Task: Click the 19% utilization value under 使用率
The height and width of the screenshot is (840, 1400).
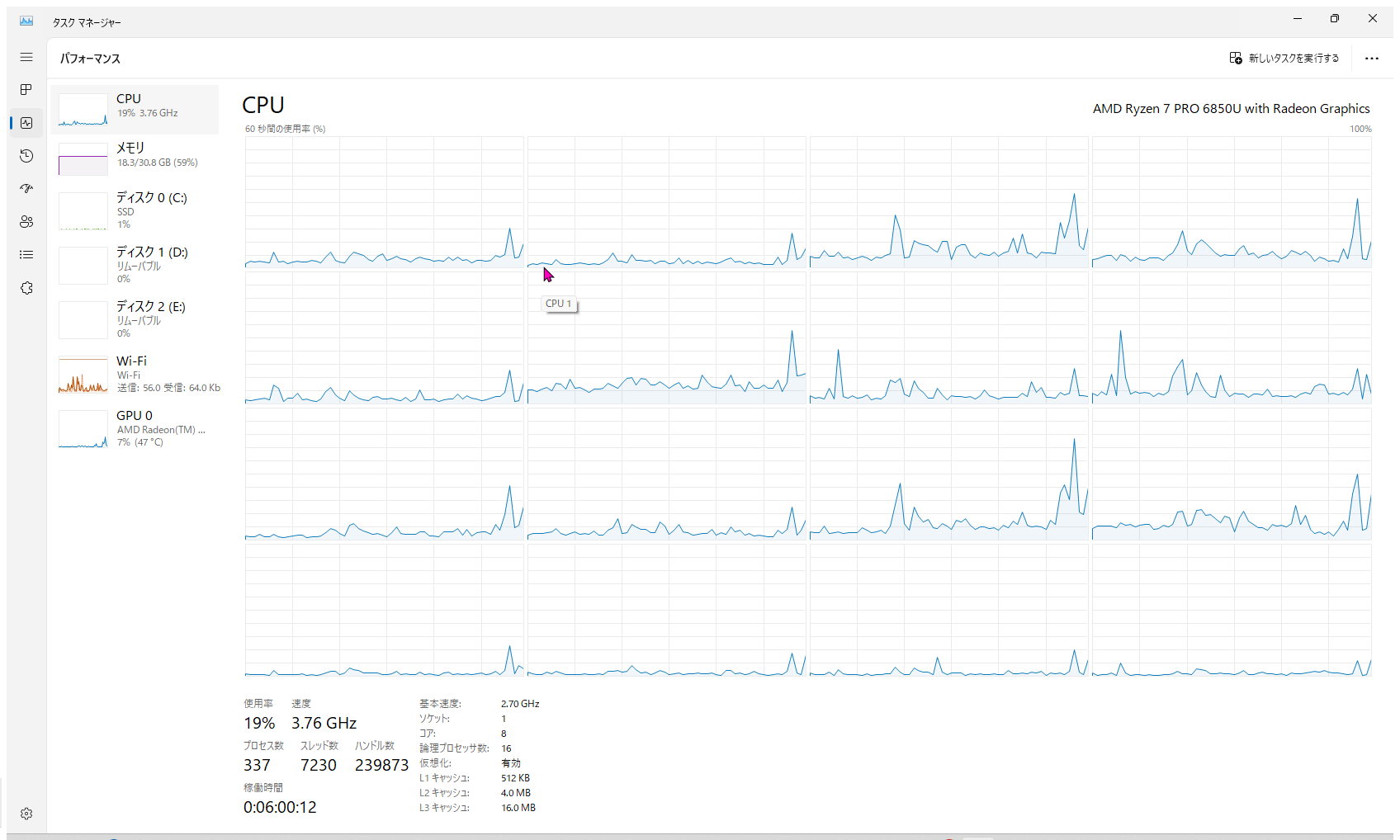Action: pos(259,723)
